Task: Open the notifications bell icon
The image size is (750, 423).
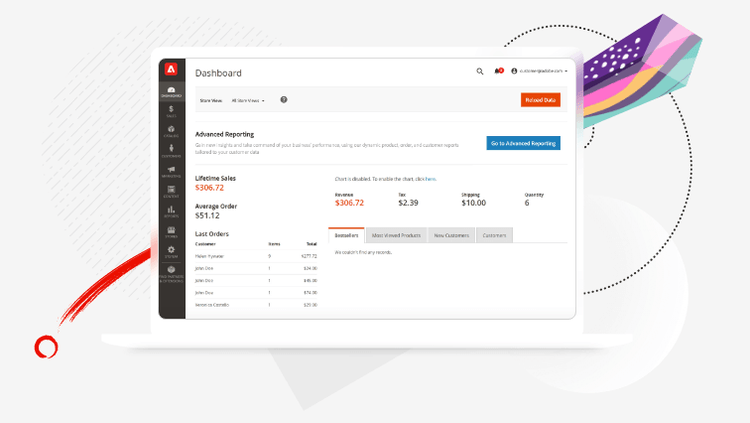Action: pyautogui.click(x=498, y=71)
